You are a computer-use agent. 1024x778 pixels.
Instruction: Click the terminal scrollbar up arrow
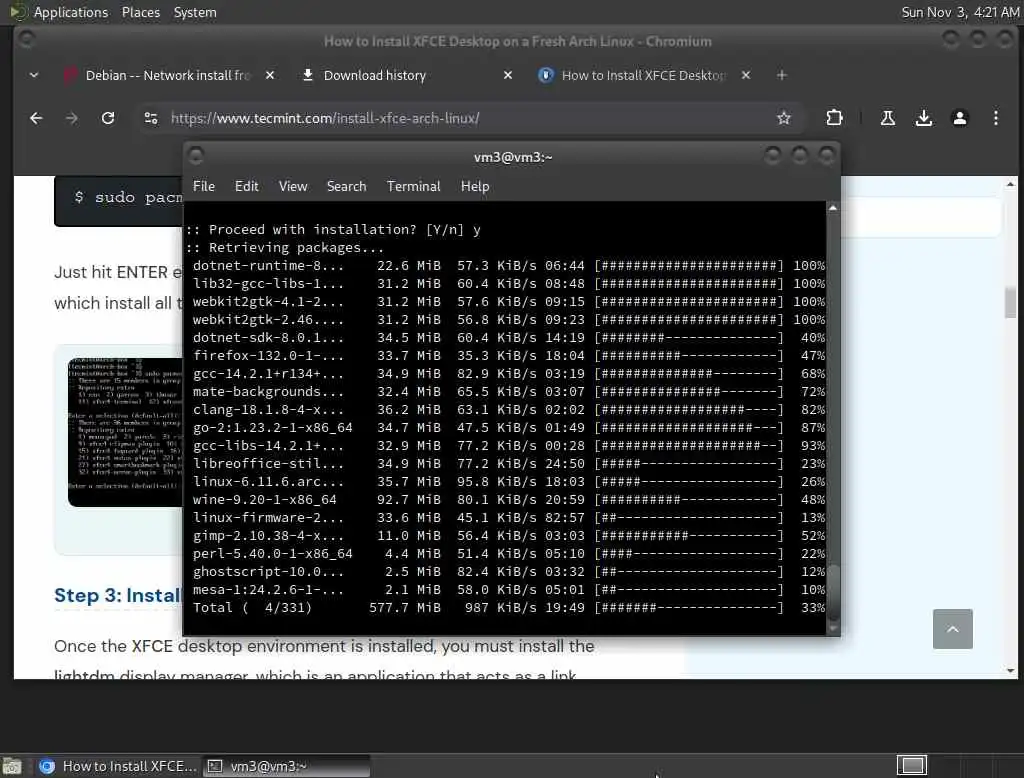833,208
